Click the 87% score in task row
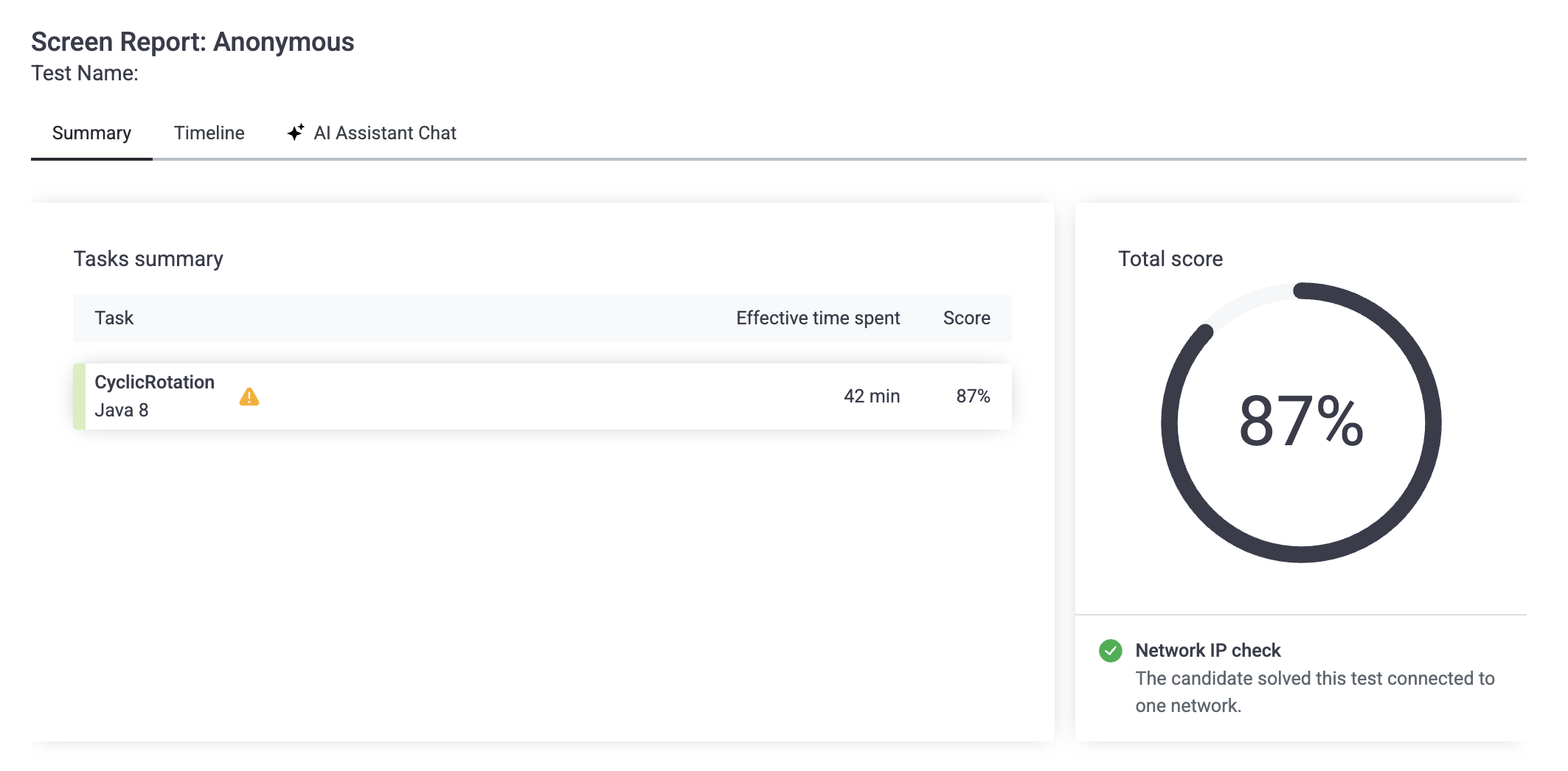The height and width of the screenshot is (771, 1568). click(x=973, y=397)
